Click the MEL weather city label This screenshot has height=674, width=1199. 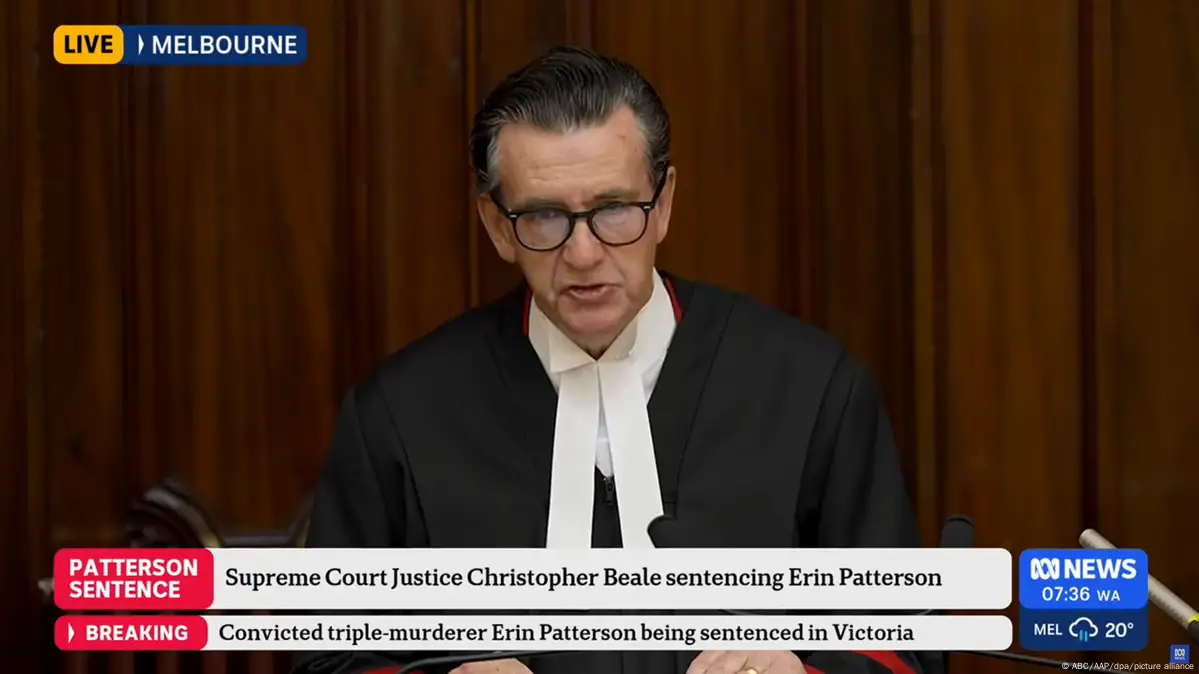1048,630
